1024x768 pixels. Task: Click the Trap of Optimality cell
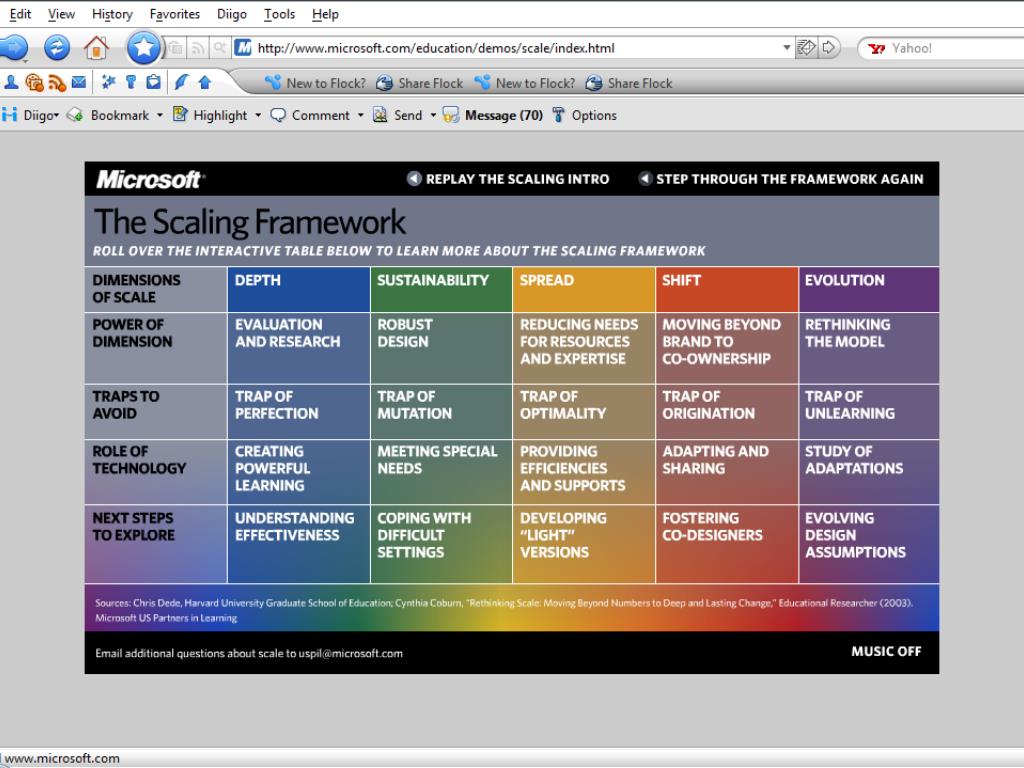[x=584, y=411]
